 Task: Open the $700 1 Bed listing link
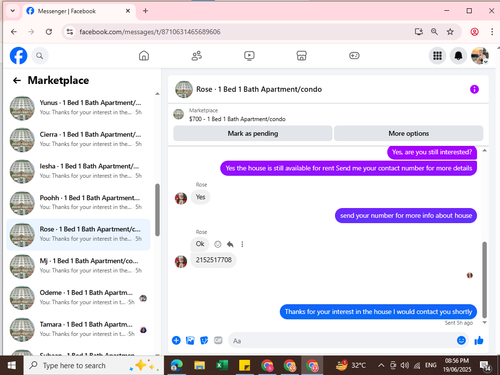[237, 119]
